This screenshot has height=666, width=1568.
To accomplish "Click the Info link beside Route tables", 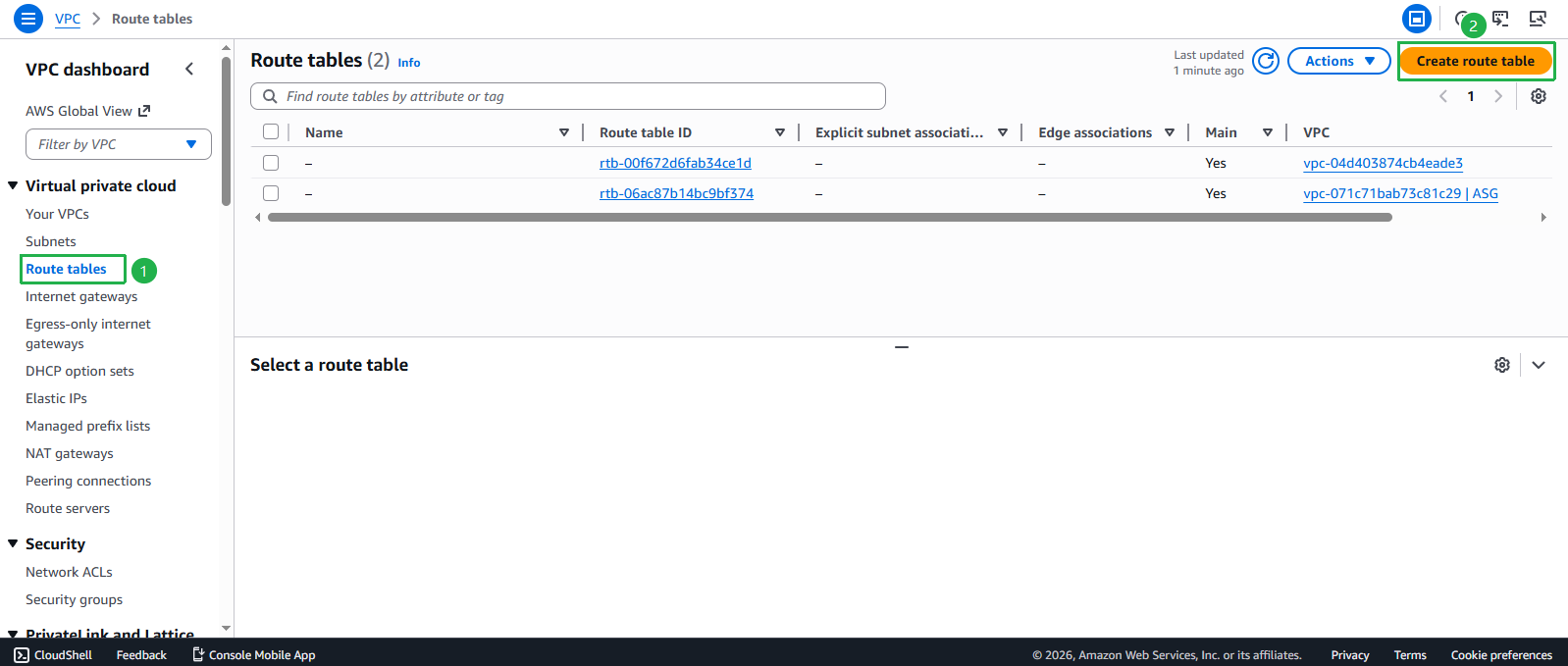I will coord(409,63).
